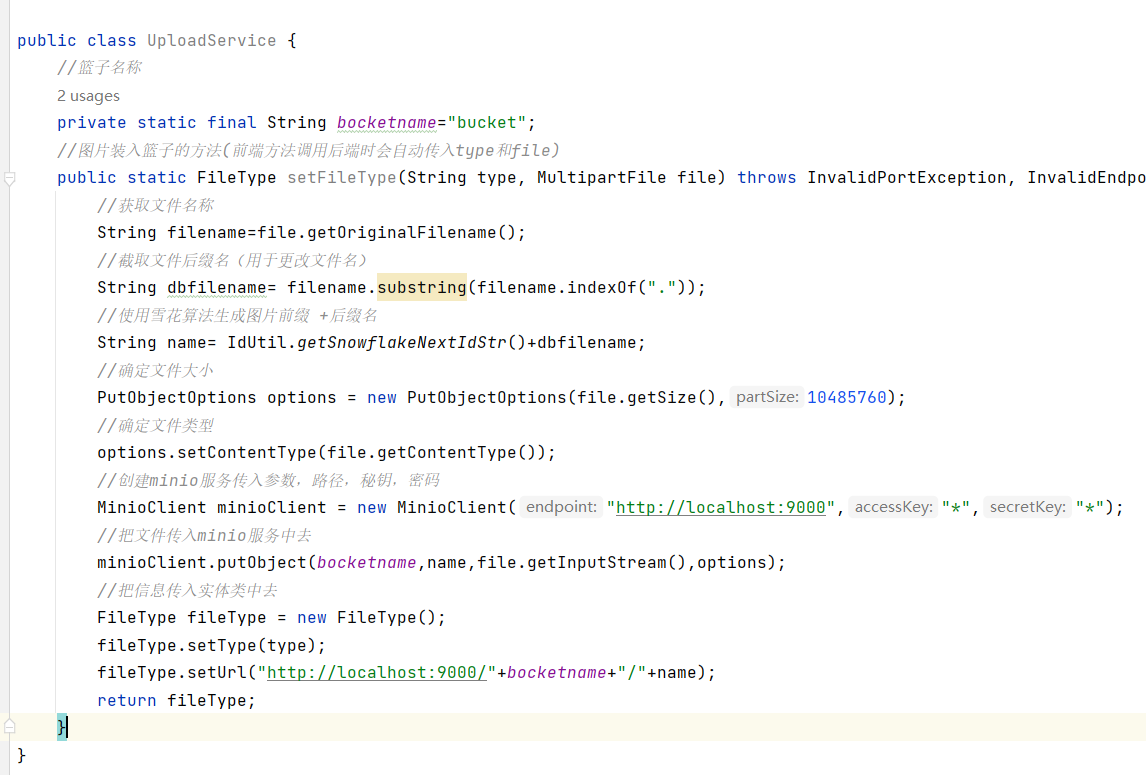Click the partSize: parameter hint
Image resolution: width=1146 pixels, height=775 pixels.
(x=767, y=397)
